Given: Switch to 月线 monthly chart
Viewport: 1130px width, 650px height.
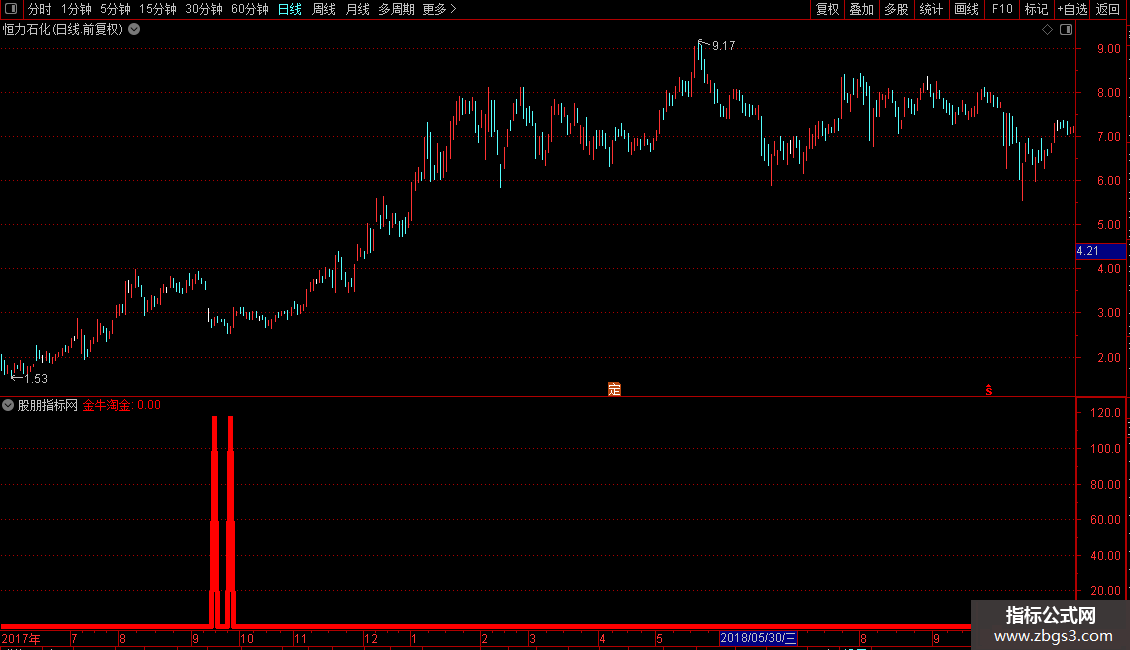Looking at the screenshot, I should (357, 9).
